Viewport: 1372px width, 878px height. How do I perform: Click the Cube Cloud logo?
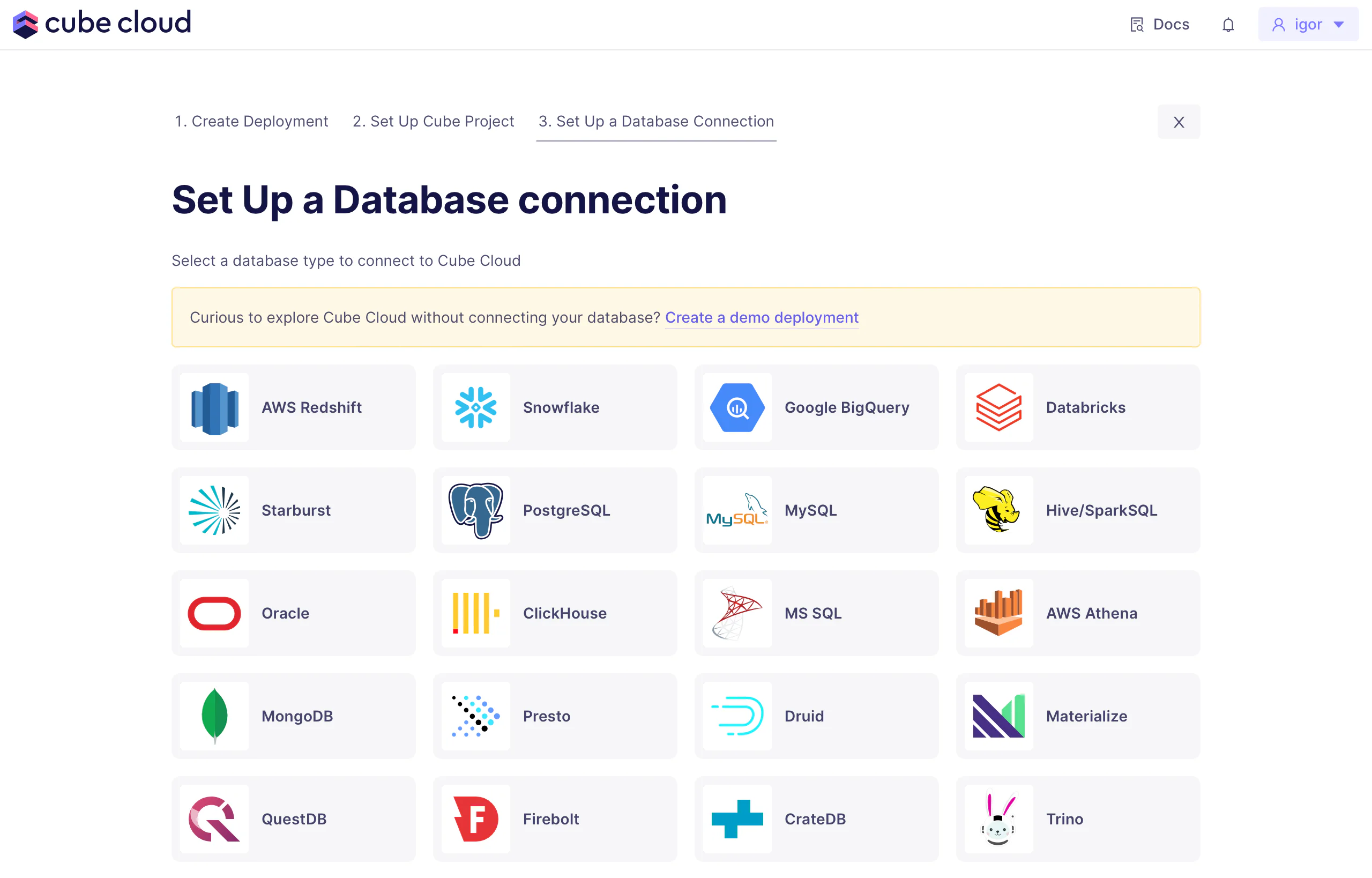(101, 24)
